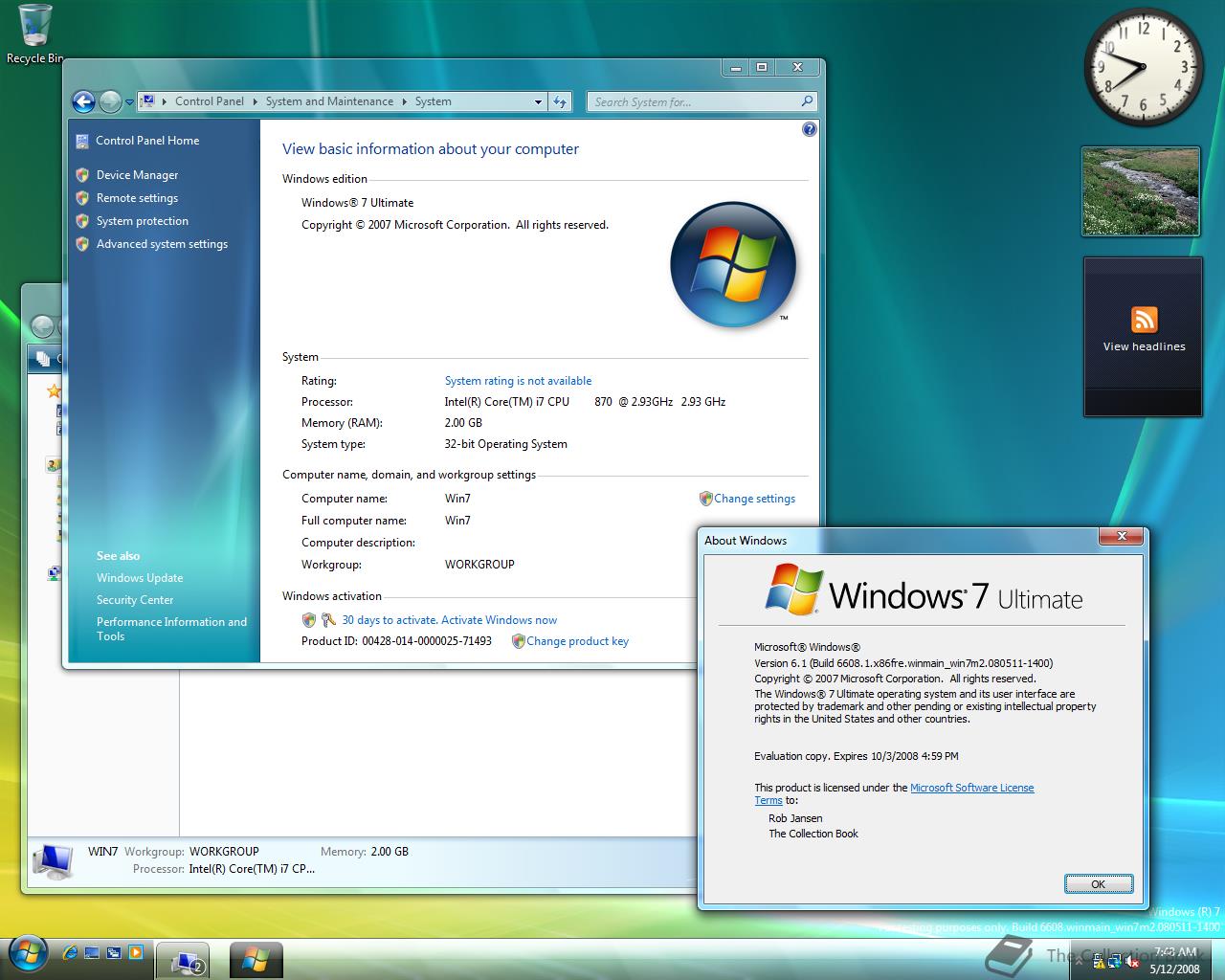The image size is (1225, 980).
Task: Click the keys icon in Windows activation
Action: tap(328, 620)
